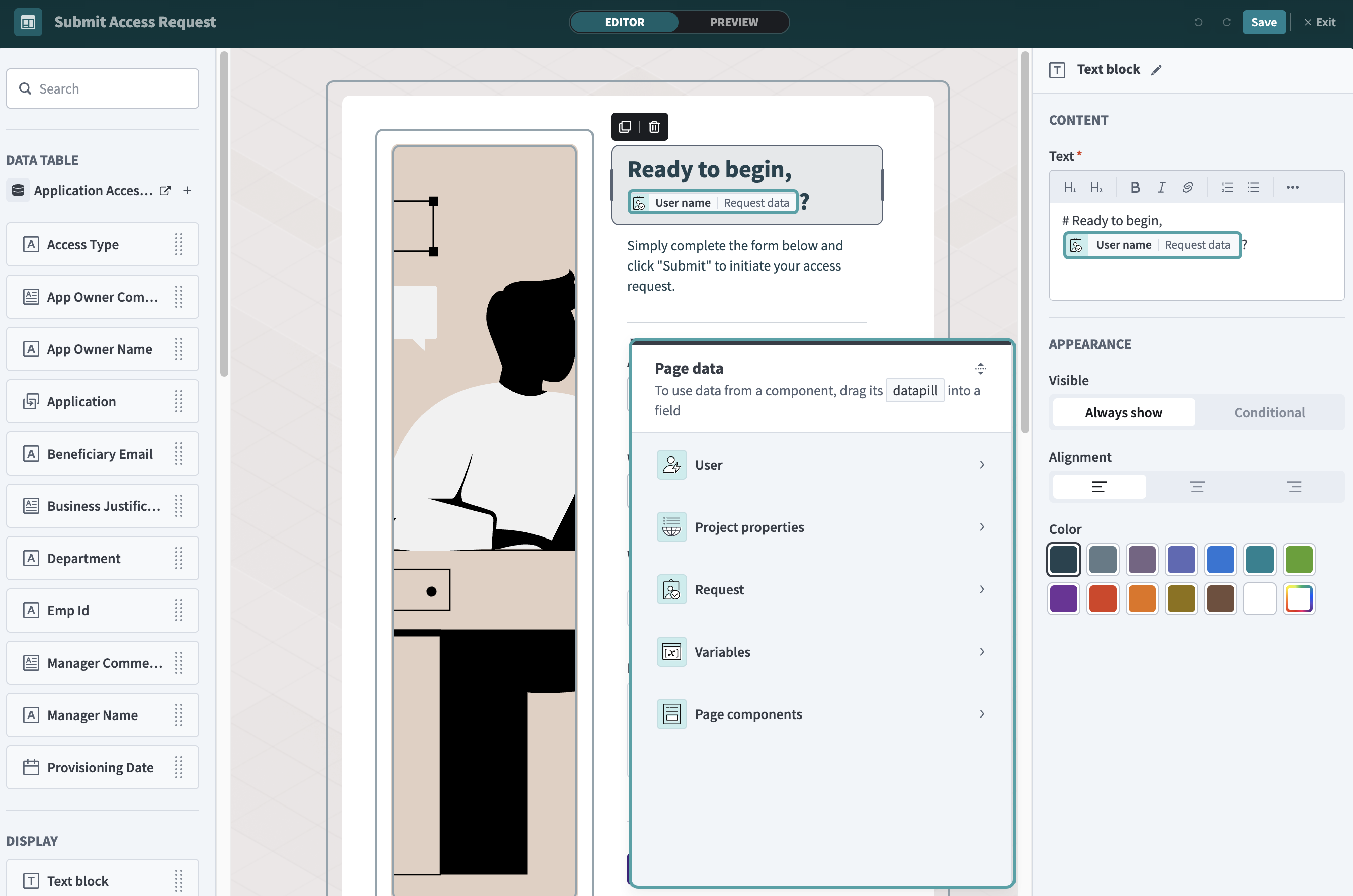Switch to the EDITOR tab
1353x896 pixels.
click(624, 22)
